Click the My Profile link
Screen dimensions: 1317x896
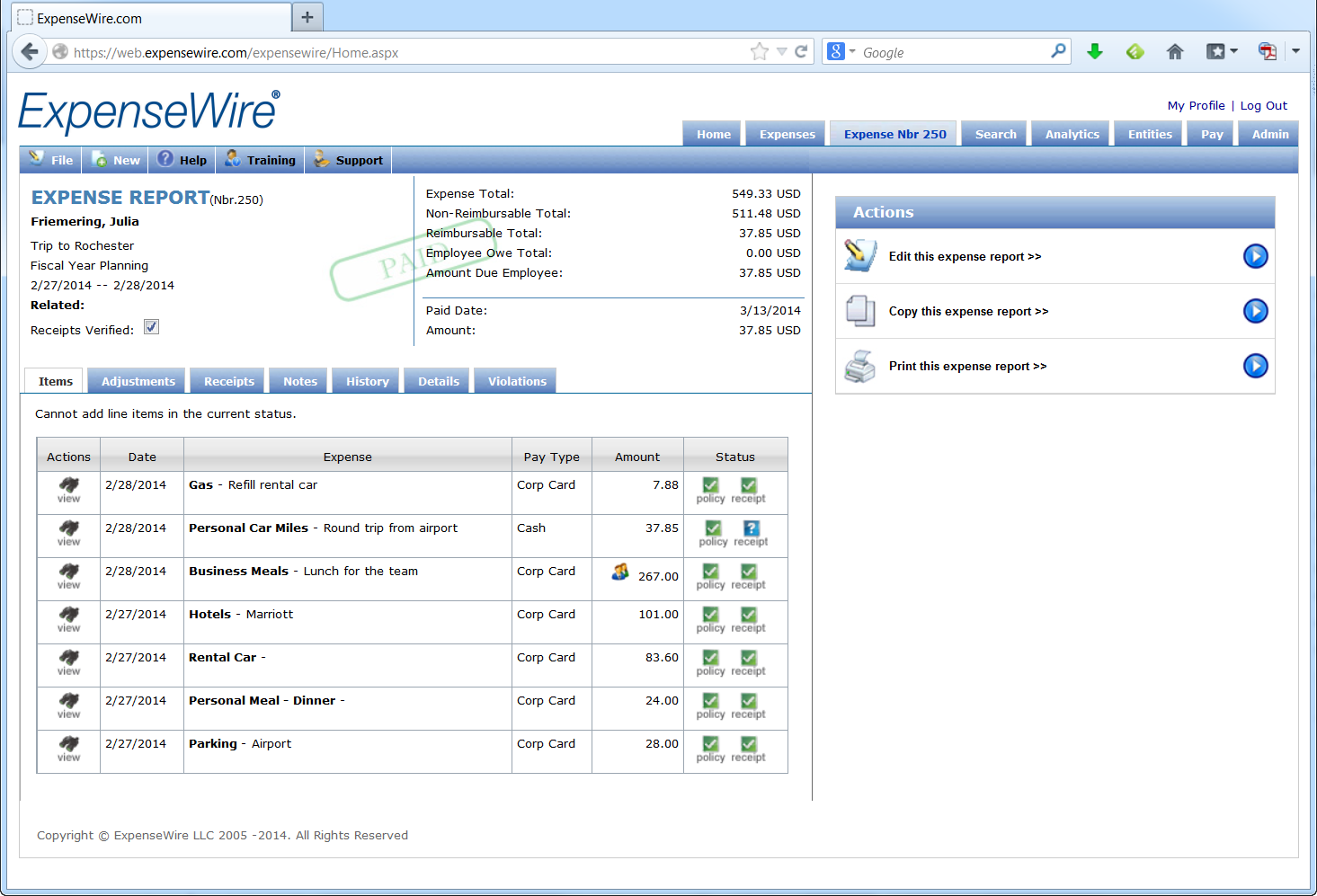[1196, 105]
